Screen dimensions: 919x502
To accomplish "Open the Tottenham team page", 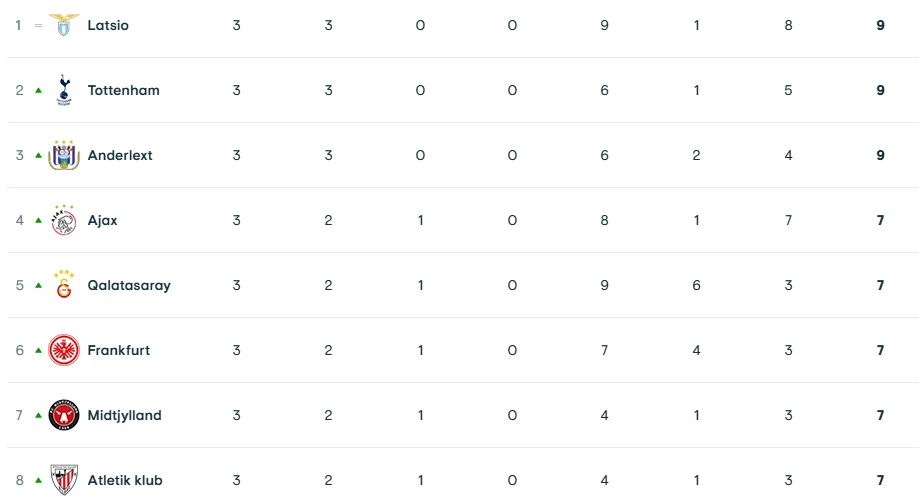I will (124, 90).
